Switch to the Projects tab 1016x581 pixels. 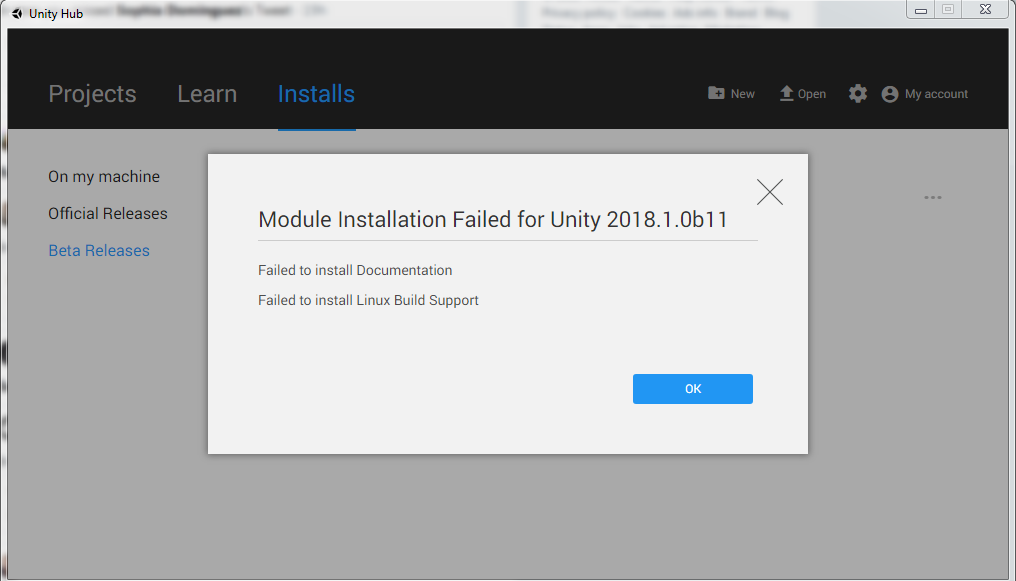pos(92,94)
